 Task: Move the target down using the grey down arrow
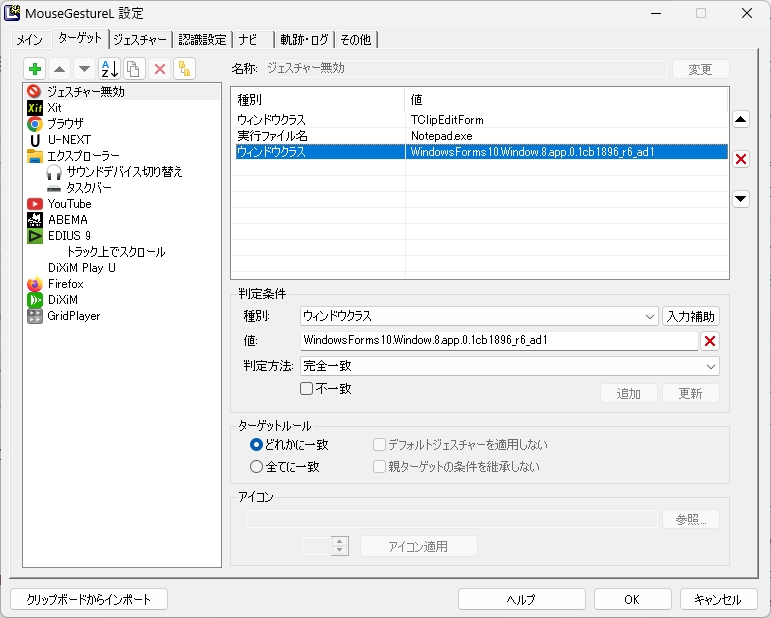tap(84, 69)
